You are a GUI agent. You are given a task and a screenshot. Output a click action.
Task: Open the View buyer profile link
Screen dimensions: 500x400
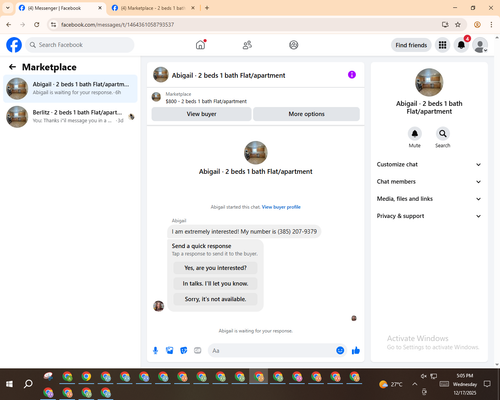[x=281, y=207]
